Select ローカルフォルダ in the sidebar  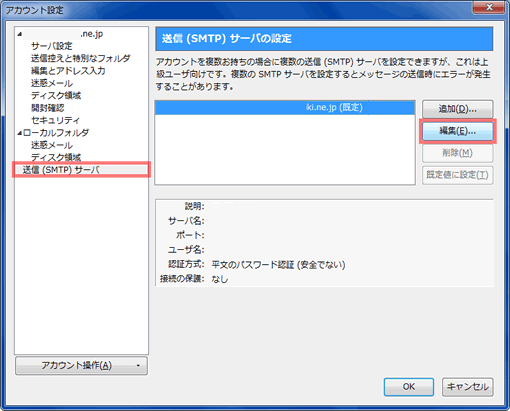tap(56, 133)
